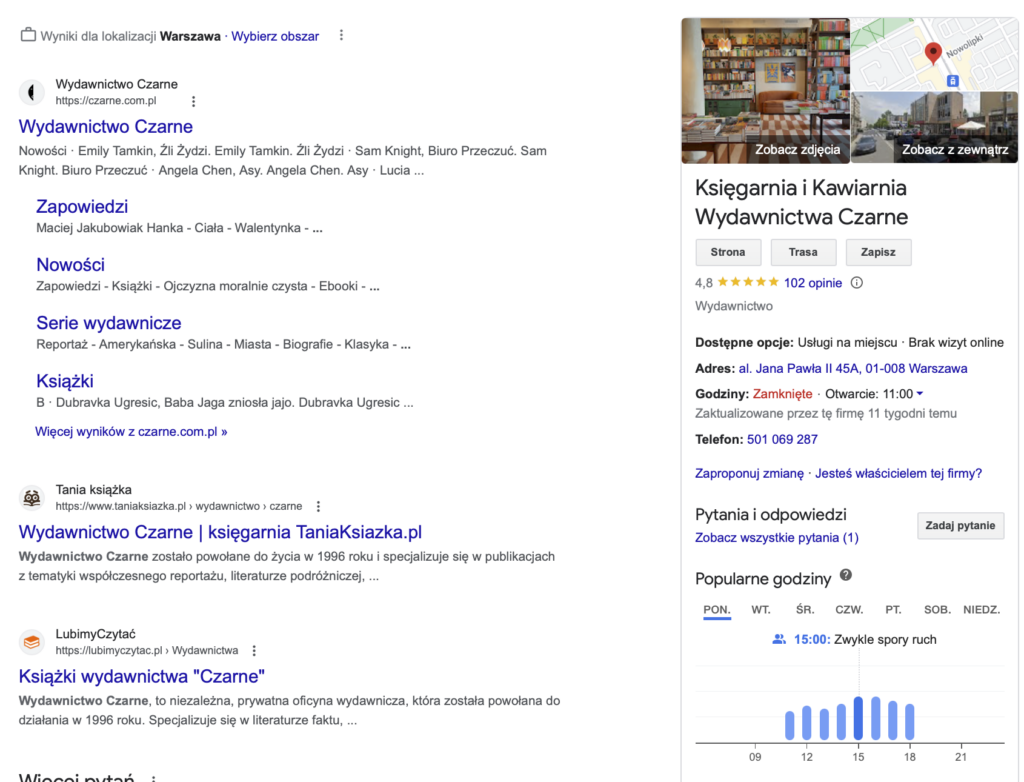Click the Tania książka favicon icon
1024x782 pixels.
pyautogui.click(x=32, y=498)
